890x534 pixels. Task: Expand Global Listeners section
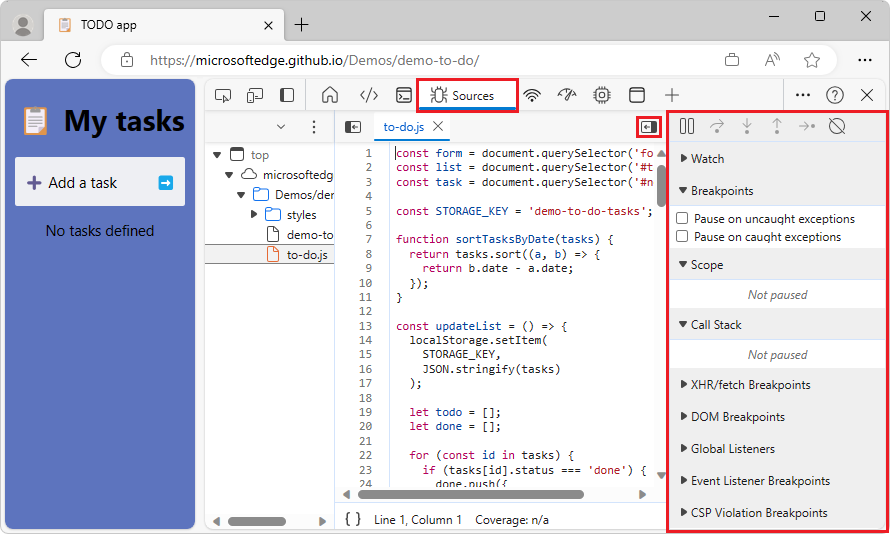pyautogui.click(x=727, y=449)
